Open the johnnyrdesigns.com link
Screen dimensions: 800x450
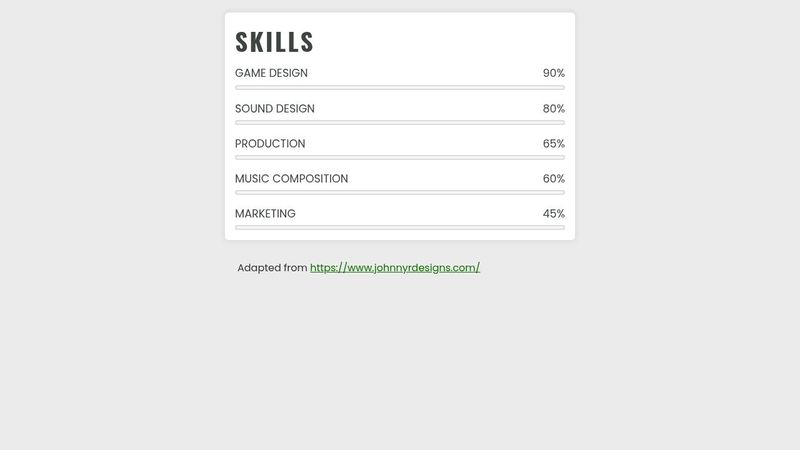click(395, 268)
